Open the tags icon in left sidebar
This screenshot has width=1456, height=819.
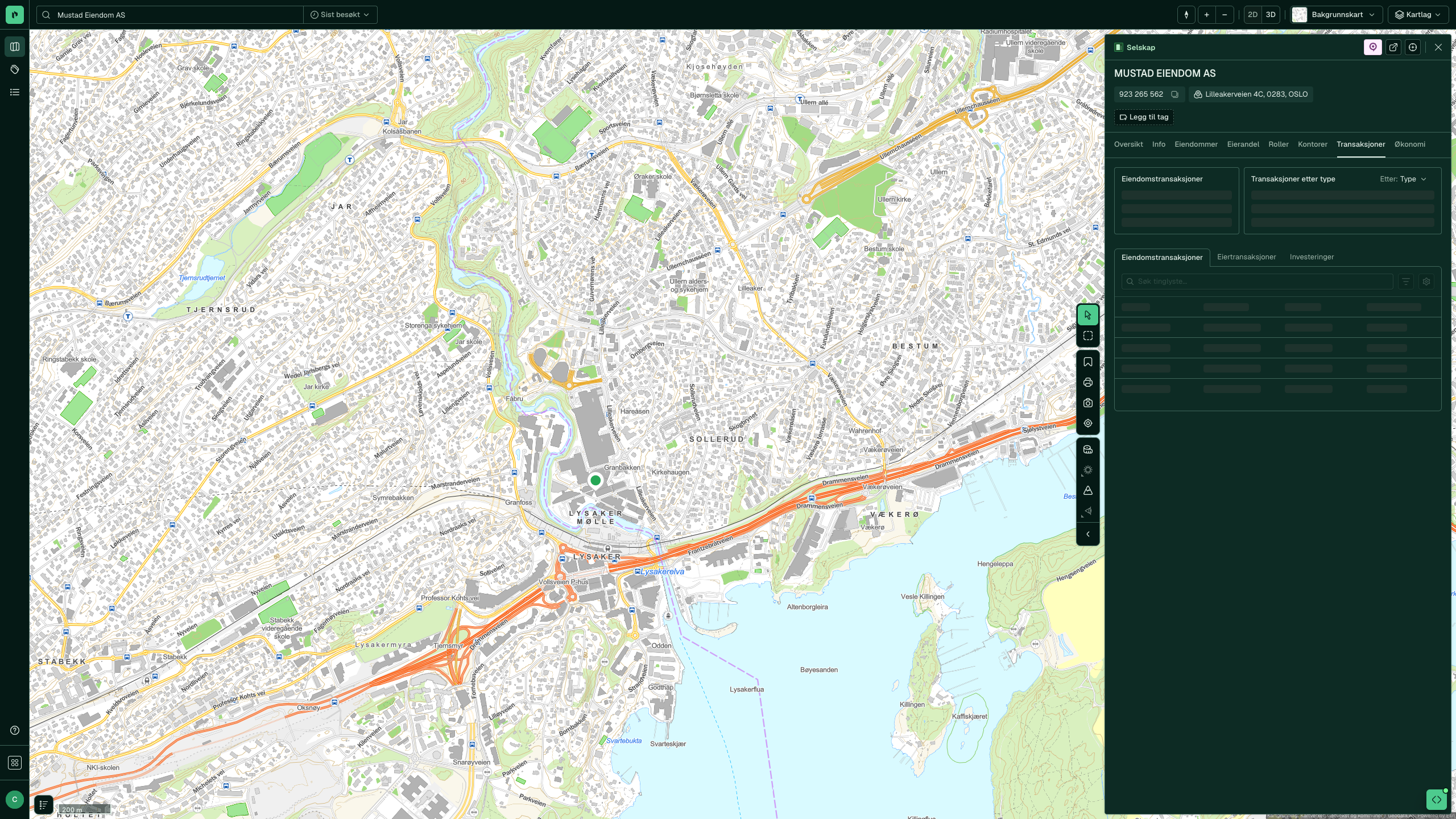[15, 69]
